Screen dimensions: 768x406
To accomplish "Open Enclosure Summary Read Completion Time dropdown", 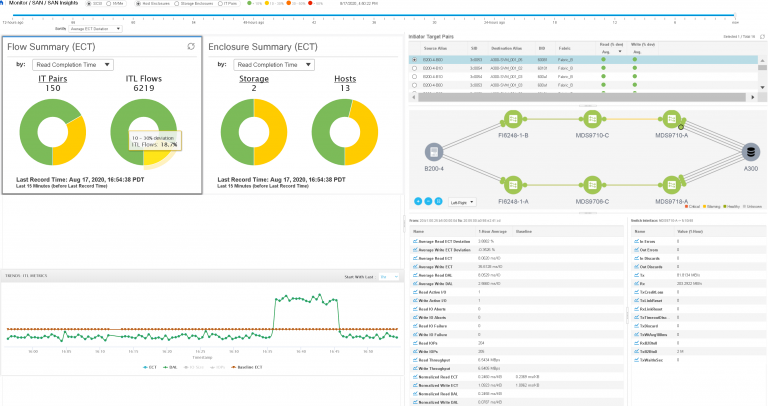I will tap(275, 64).
